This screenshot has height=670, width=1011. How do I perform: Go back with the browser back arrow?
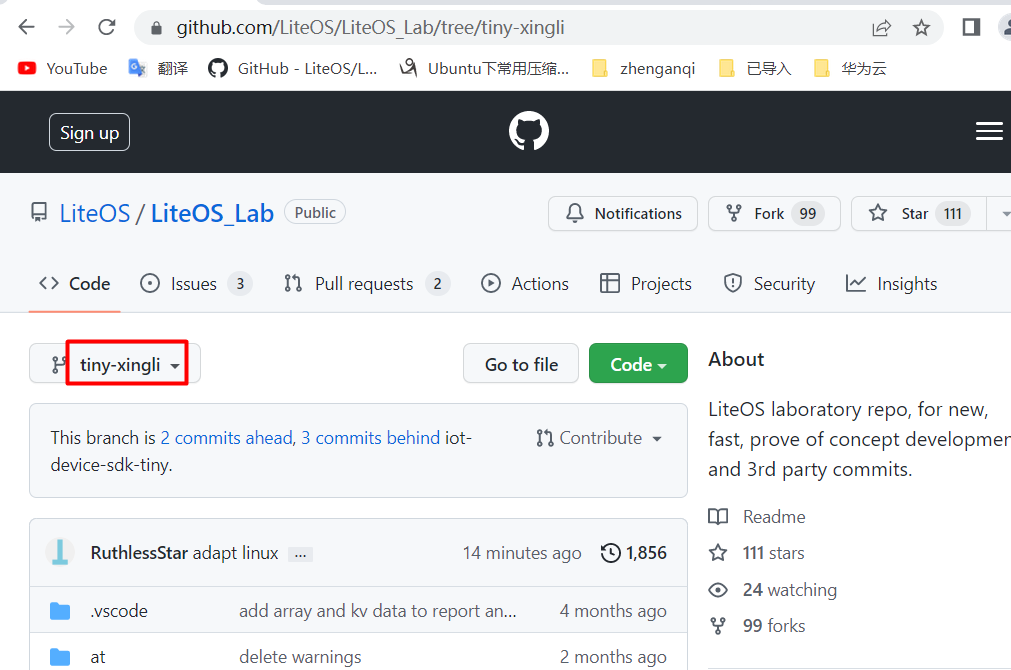[26, 27]
